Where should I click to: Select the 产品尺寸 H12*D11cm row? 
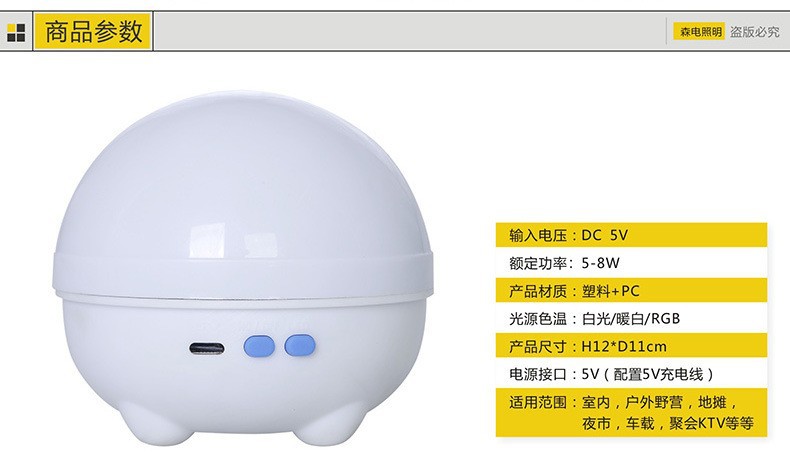[x=631, y=346]
